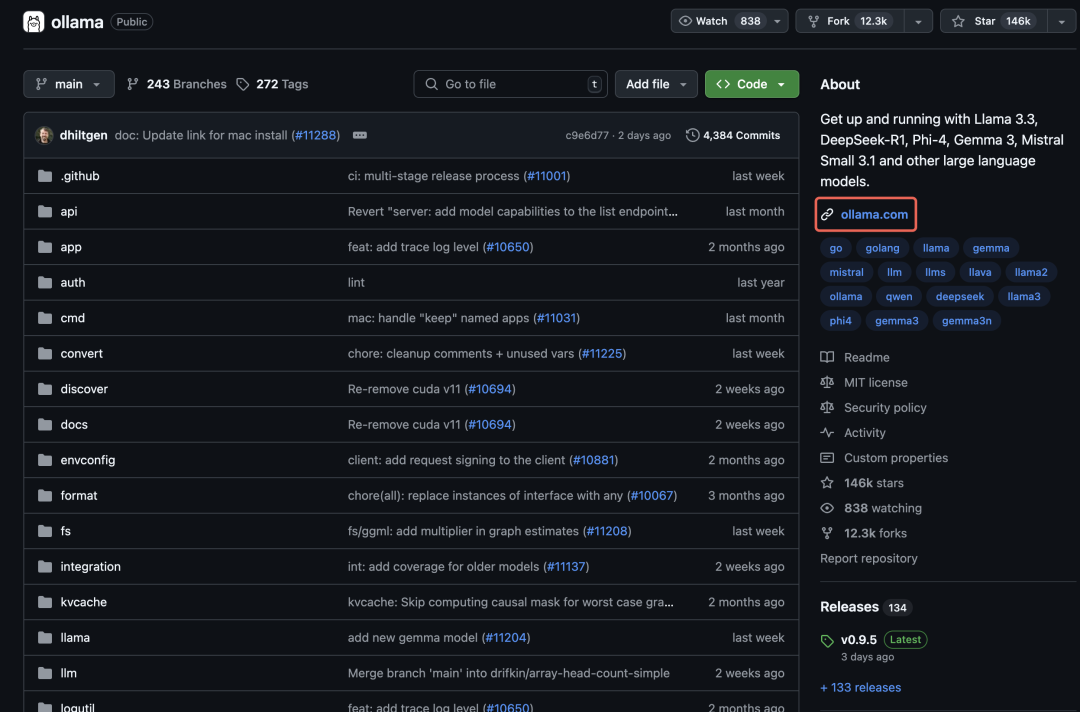Click the folder icon for docs
The image size is (1080, 712).
click(x=45, y=424)
